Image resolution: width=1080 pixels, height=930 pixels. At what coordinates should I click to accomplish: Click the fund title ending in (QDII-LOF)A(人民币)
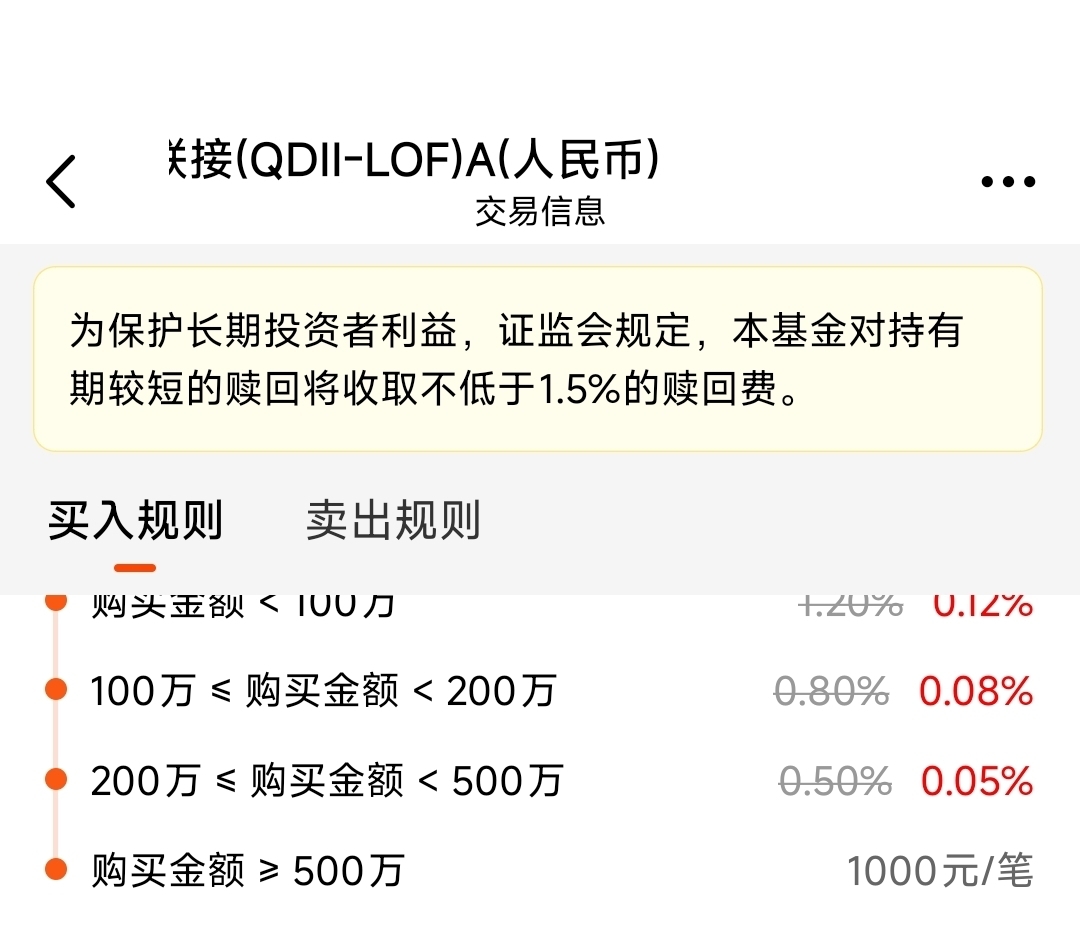[415, 161]
